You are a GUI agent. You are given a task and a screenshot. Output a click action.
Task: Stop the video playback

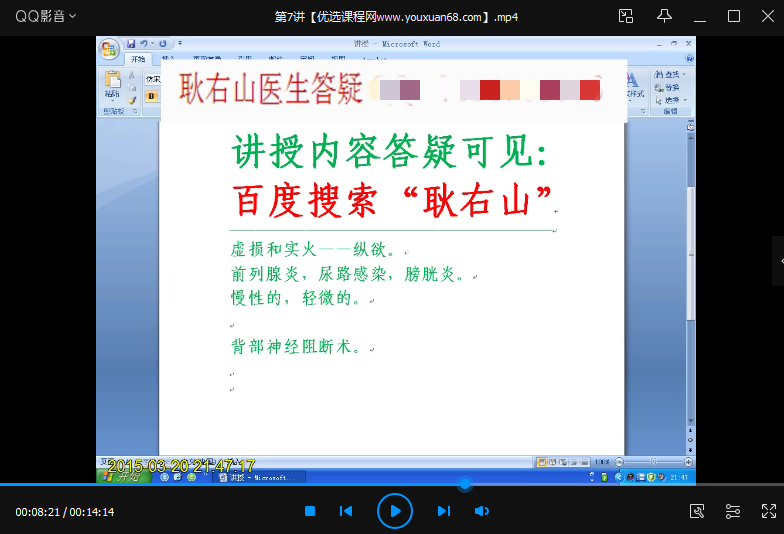pyautogui.click(x=310, y=511)
